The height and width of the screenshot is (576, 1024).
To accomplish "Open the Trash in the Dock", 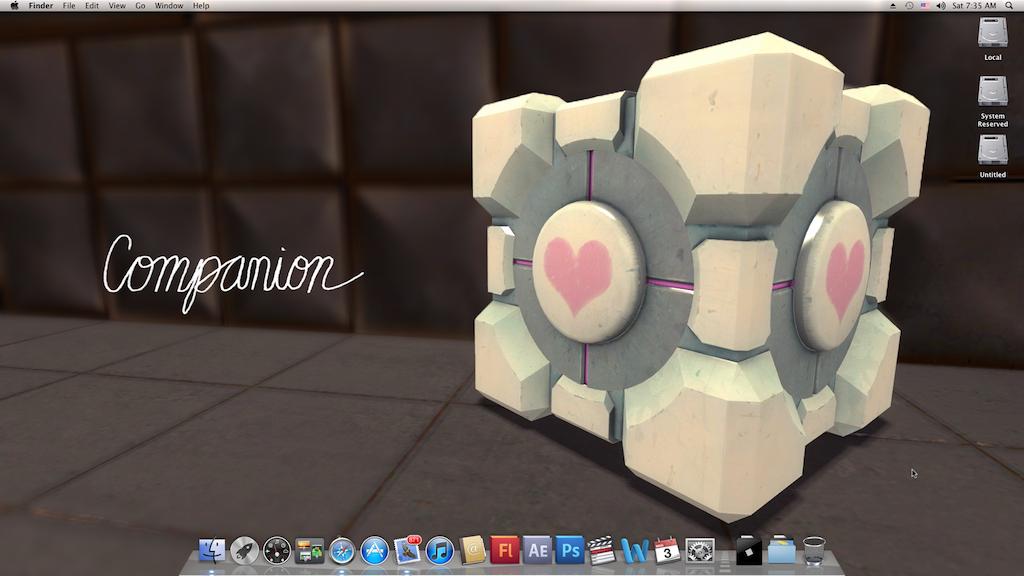I will 814,551.
